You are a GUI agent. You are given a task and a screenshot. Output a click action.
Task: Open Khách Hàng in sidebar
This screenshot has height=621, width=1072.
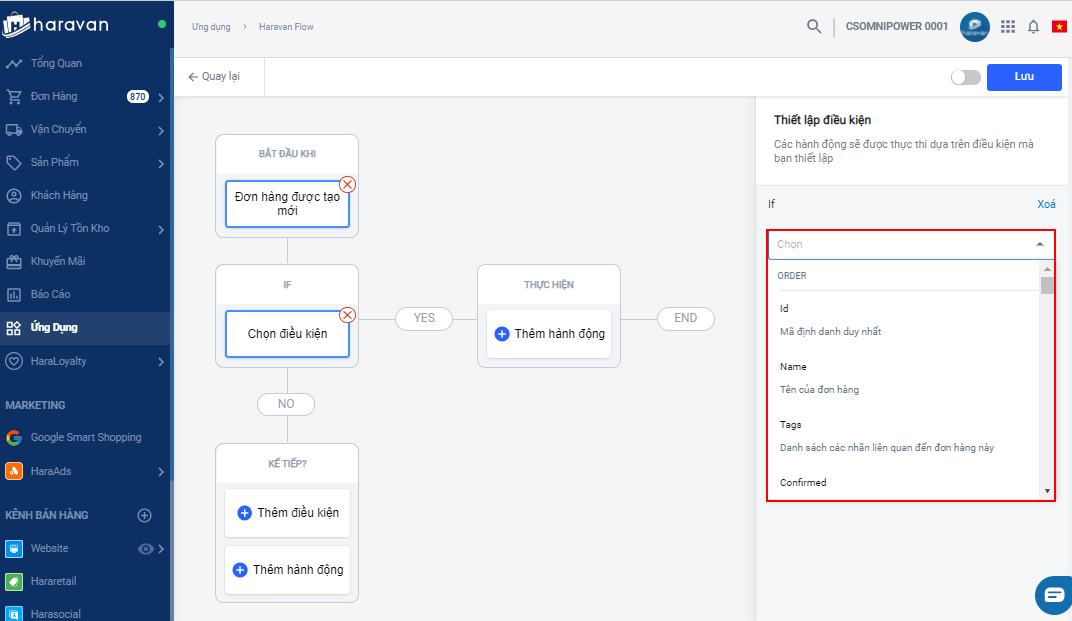coord(59,195)
